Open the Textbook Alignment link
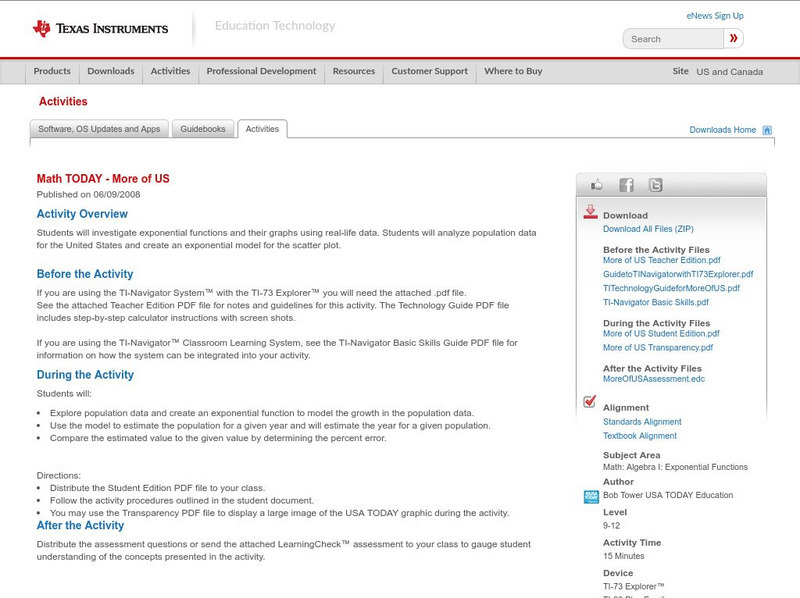The height and width of the screenshot is (598, 800). [x=640, y=436]
